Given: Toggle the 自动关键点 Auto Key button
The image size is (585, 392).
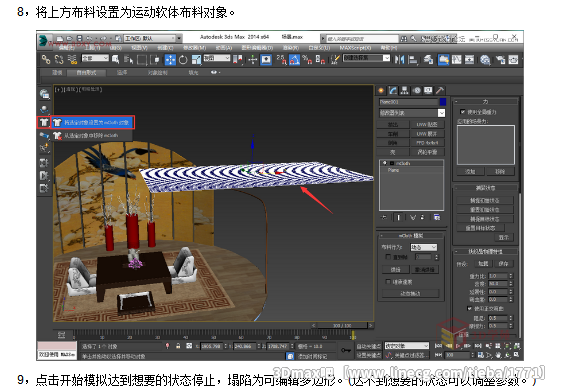Looking at the screenshot, I should [x=368, y=346].
